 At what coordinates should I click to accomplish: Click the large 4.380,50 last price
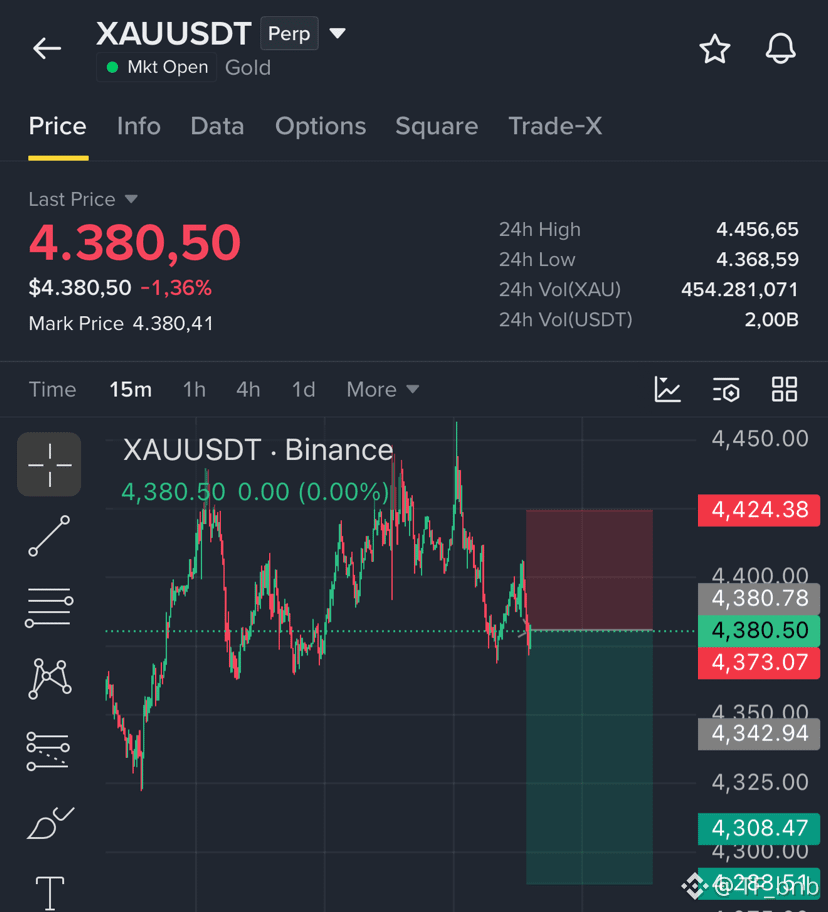135,243
